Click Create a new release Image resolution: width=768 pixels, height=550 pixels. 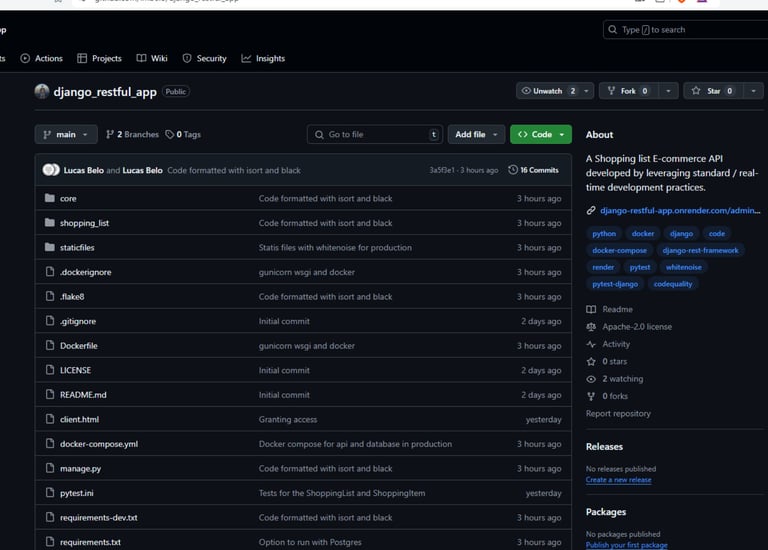(618, 480)
